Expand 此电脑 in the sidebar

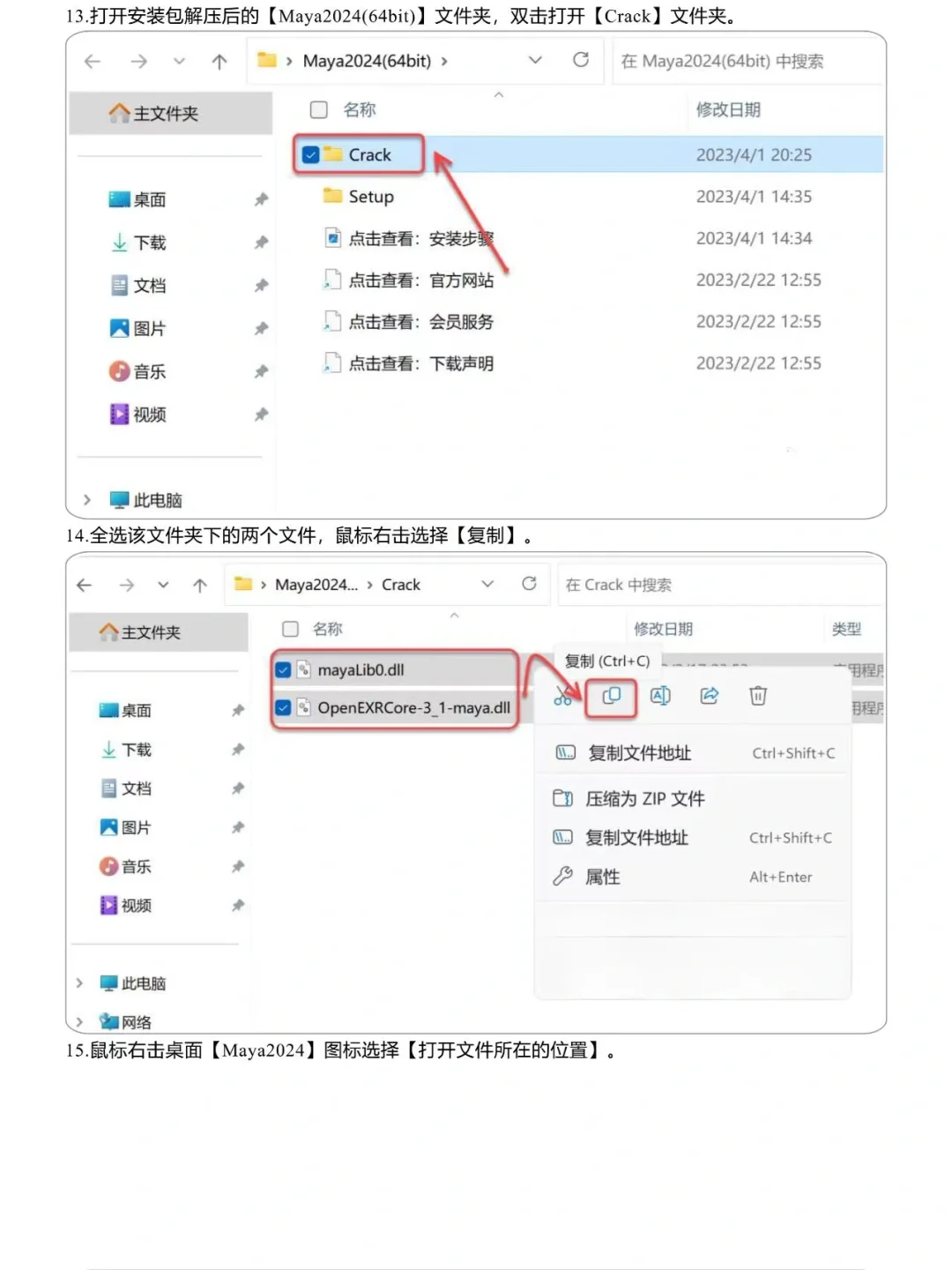click(86, 499)
